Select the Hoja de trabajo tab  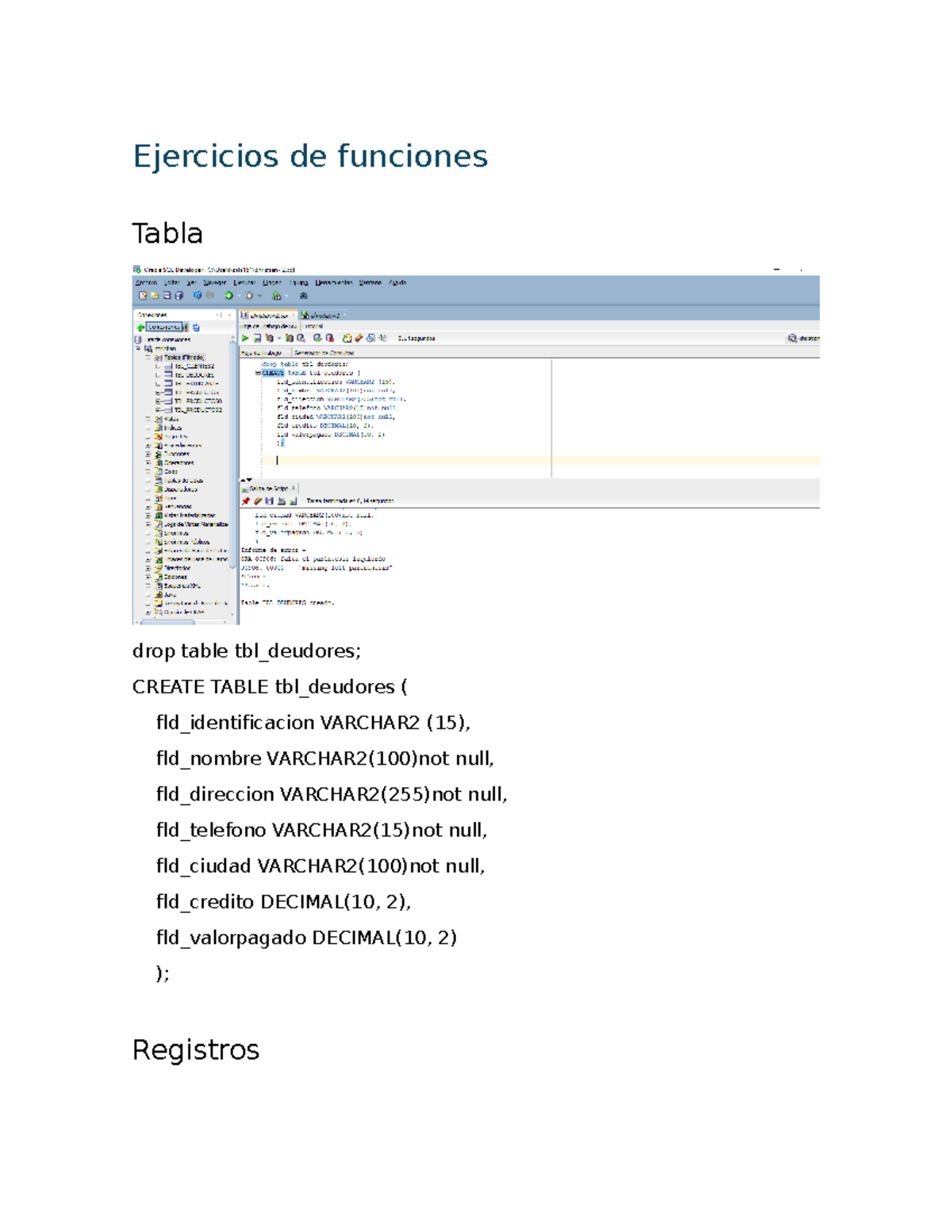262,354
